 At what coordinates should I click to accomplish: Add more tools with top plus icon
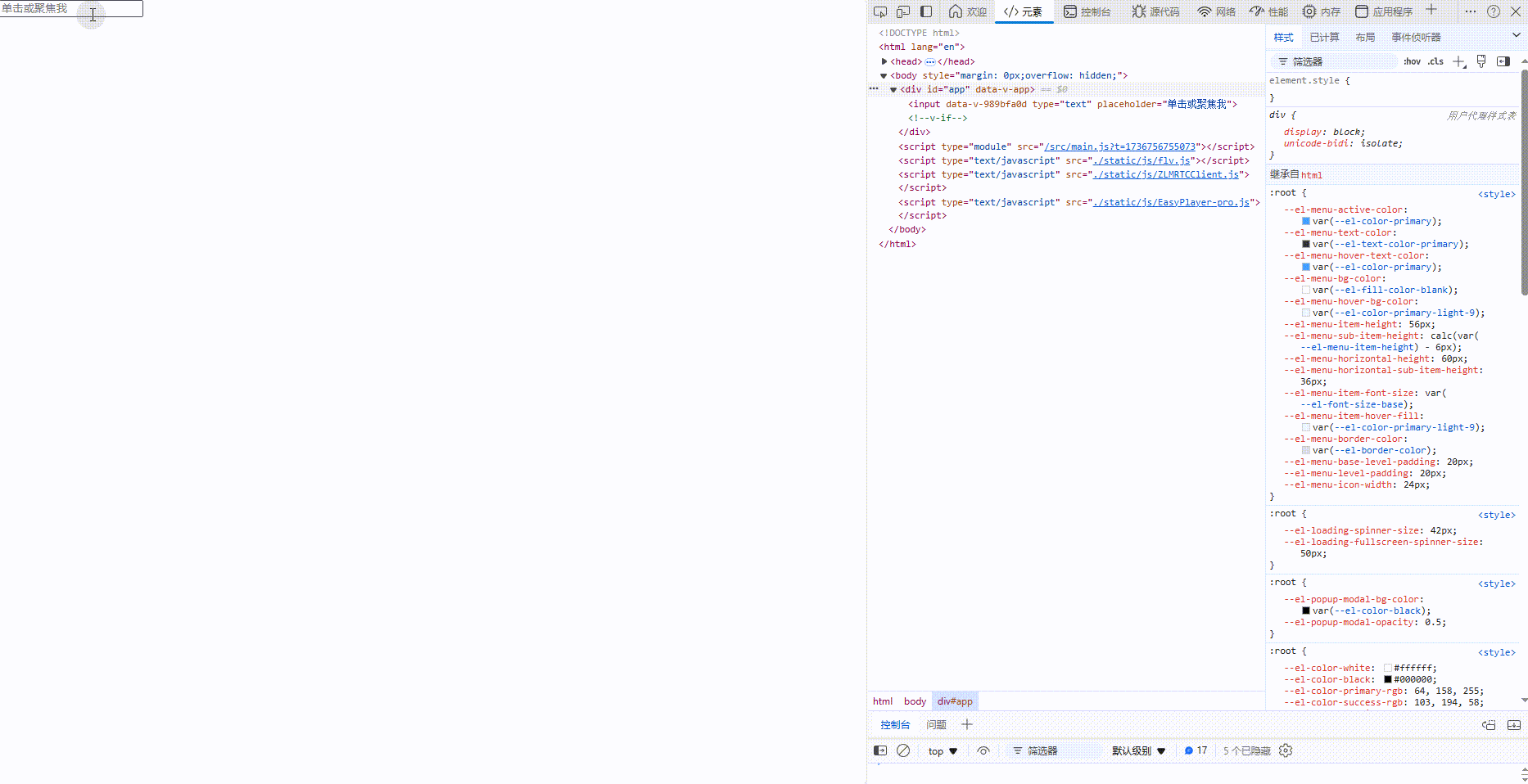1431,10
